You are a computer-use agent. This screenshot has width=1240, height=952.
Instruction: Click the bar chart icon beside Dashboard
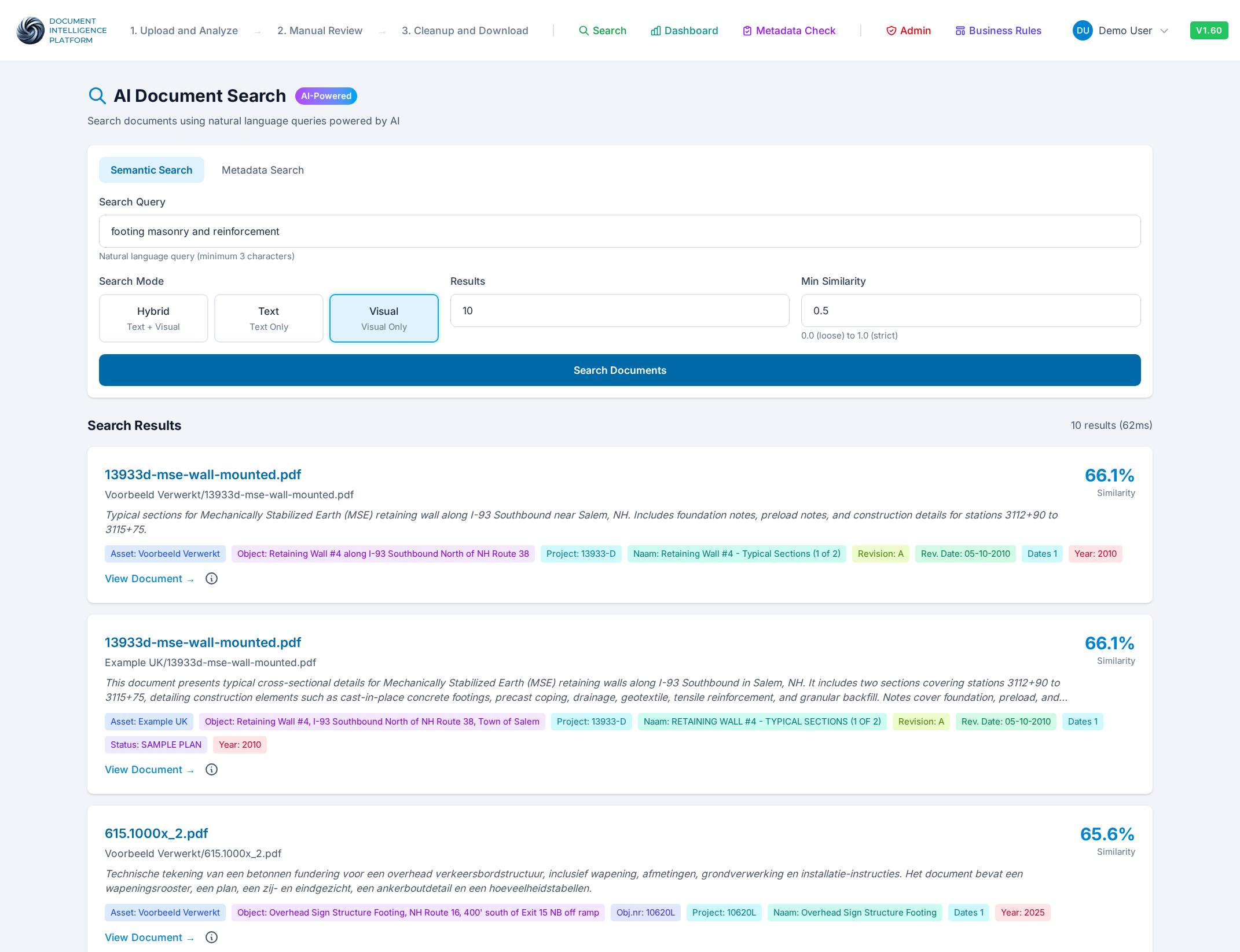point(655,31)
